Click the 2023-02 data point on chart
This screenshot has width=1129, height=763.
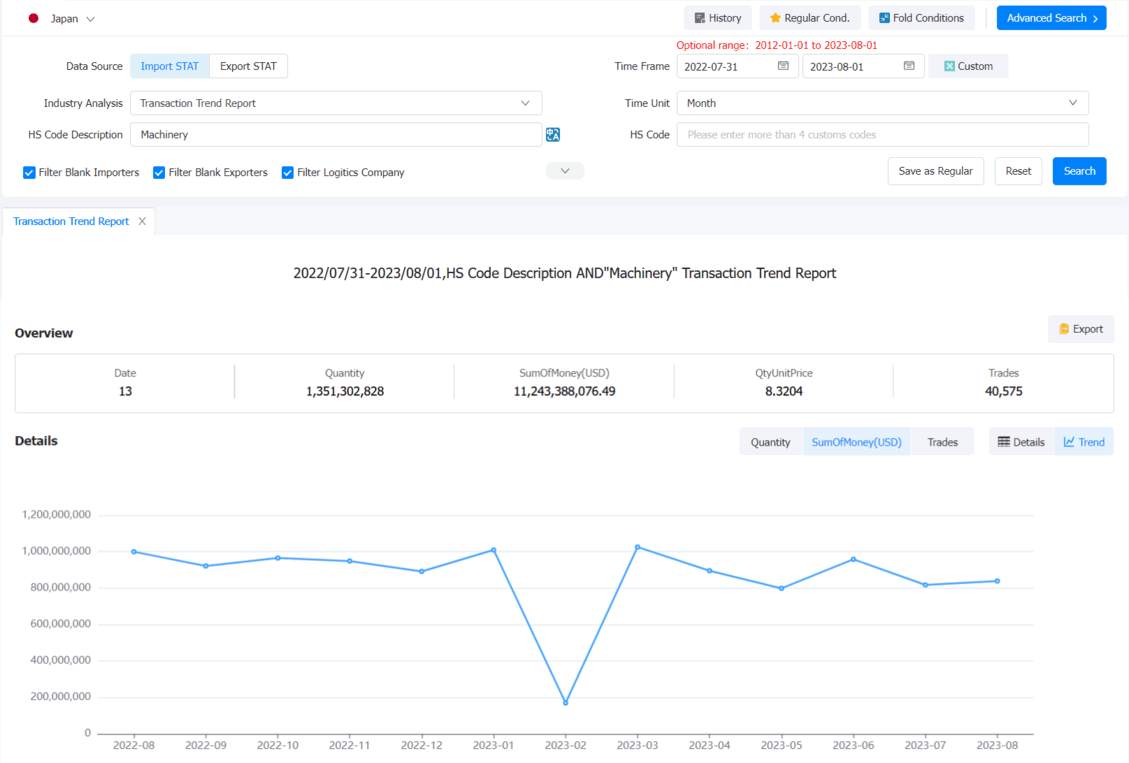coord(565,703)
